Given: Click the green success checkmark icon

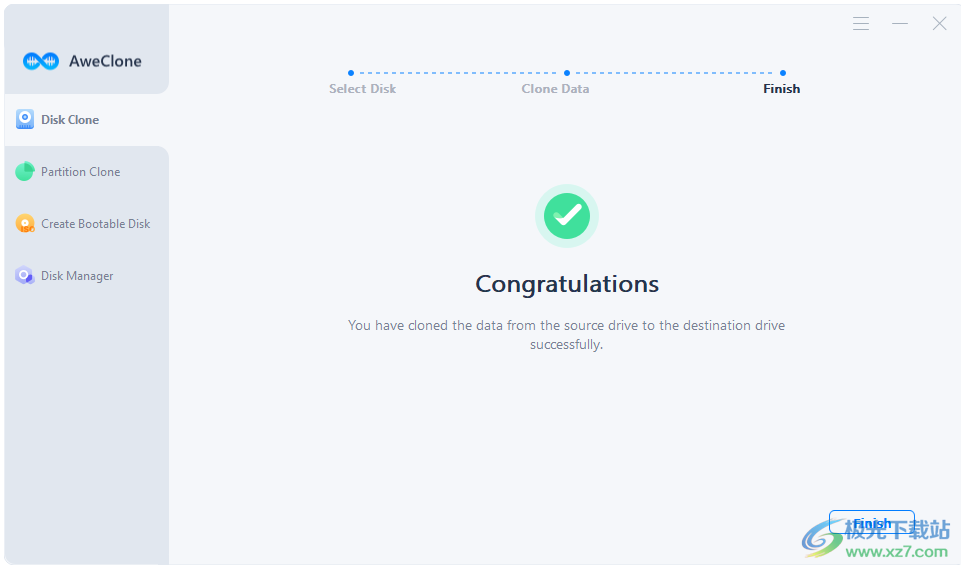Looking at the screenshot, I should 567,216.
